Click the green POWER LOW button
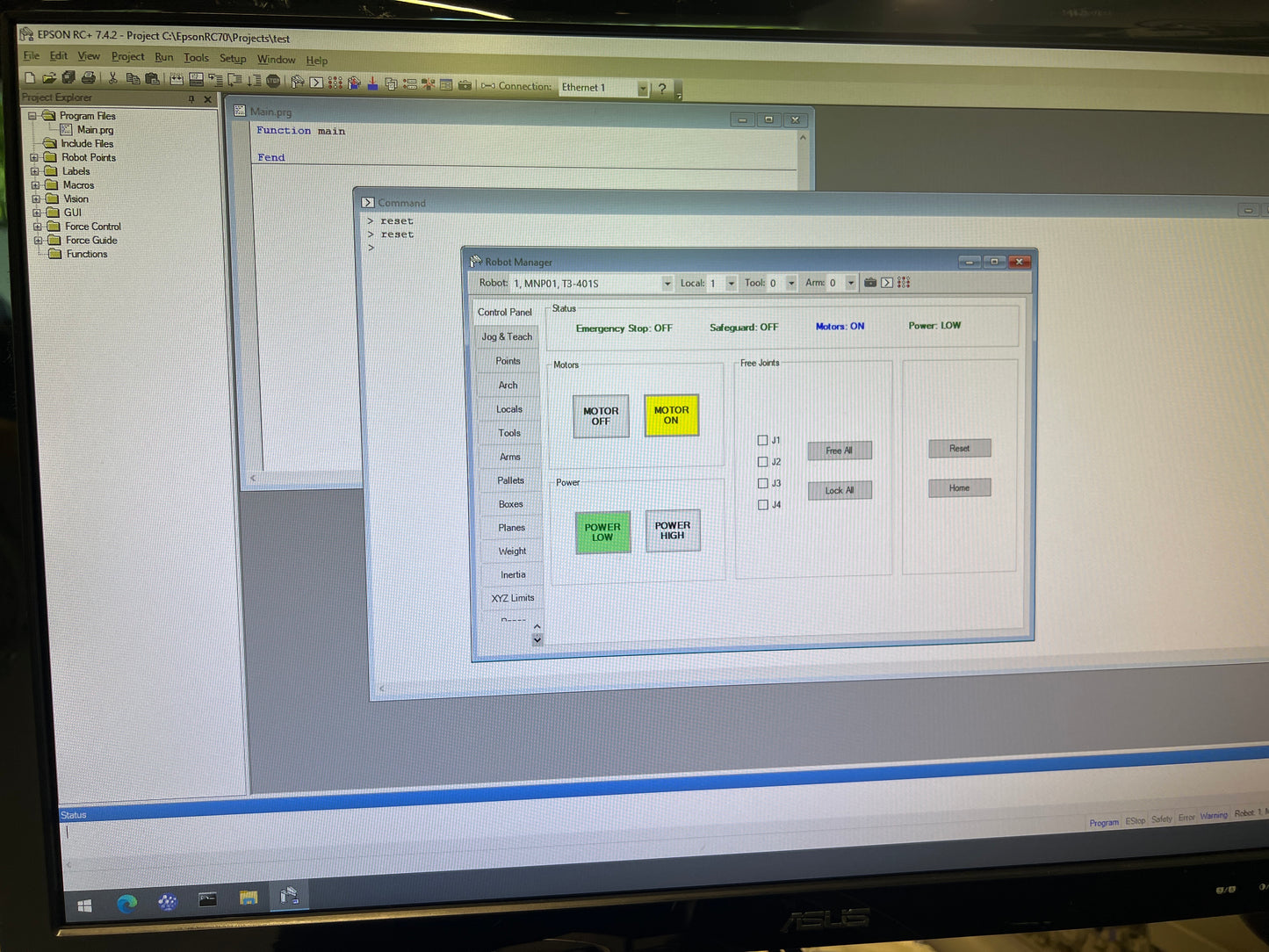The image size is (1269, 952). [602, 532]
